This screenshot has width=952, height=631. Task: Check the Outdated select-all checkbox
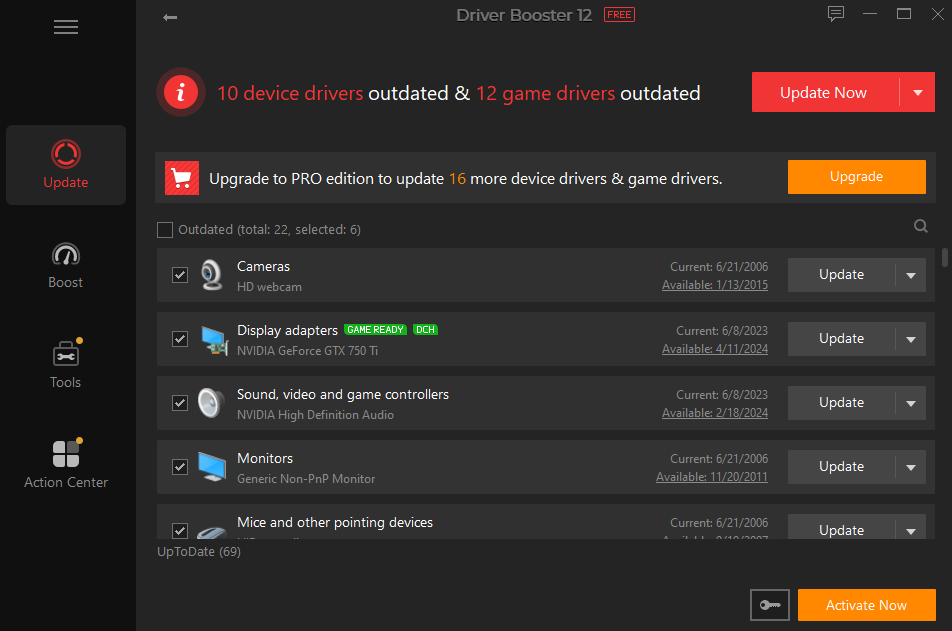pos(165,230)
